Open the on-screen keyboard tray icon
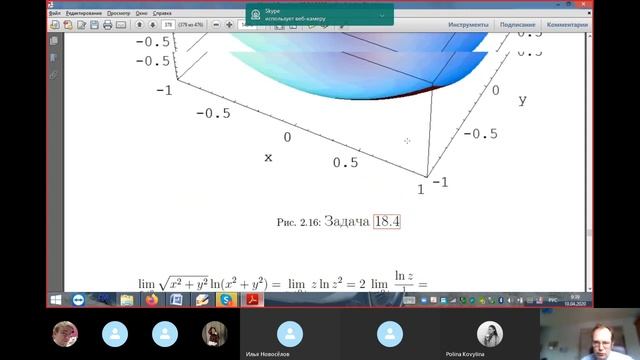The width and height of the screenshot is (640, 360). (409, 300)
